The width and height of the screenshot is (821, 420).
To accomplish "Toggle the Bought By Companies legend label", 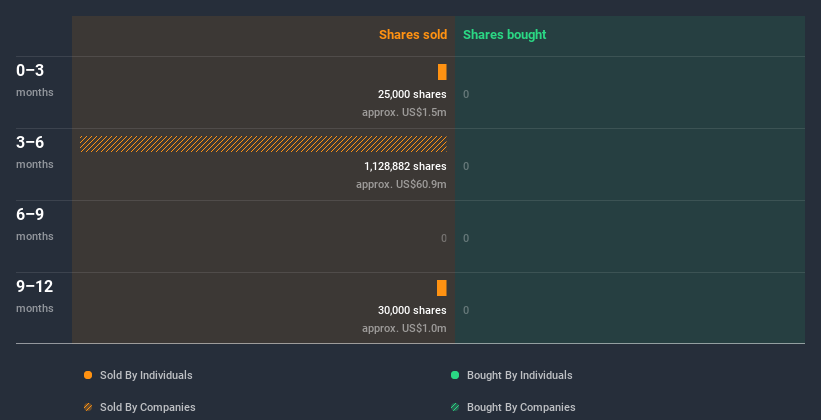I will (x=521, y=407).
